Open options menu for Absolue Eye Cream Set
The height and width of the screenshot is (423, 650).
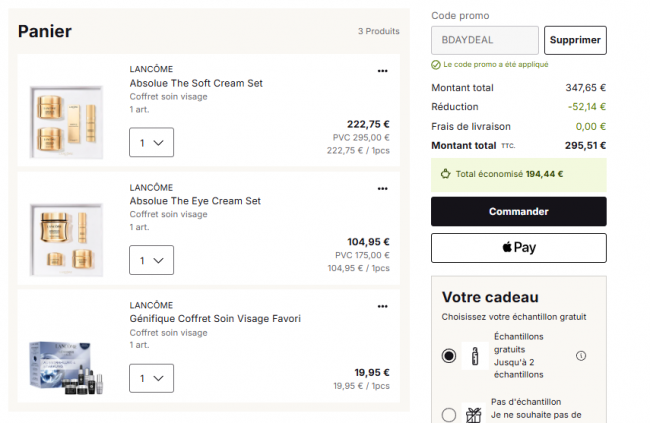(x=382, y=189)
